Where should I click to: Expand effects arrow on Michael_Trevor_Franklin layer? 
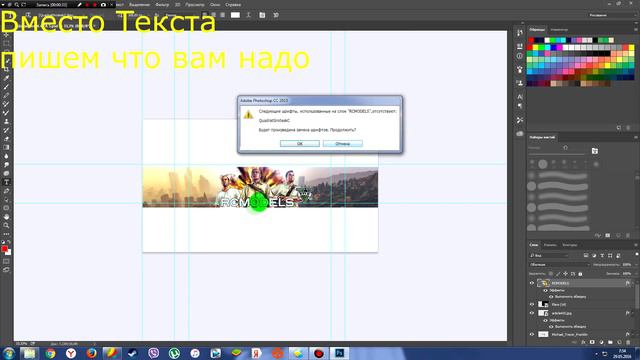(633, 334)
